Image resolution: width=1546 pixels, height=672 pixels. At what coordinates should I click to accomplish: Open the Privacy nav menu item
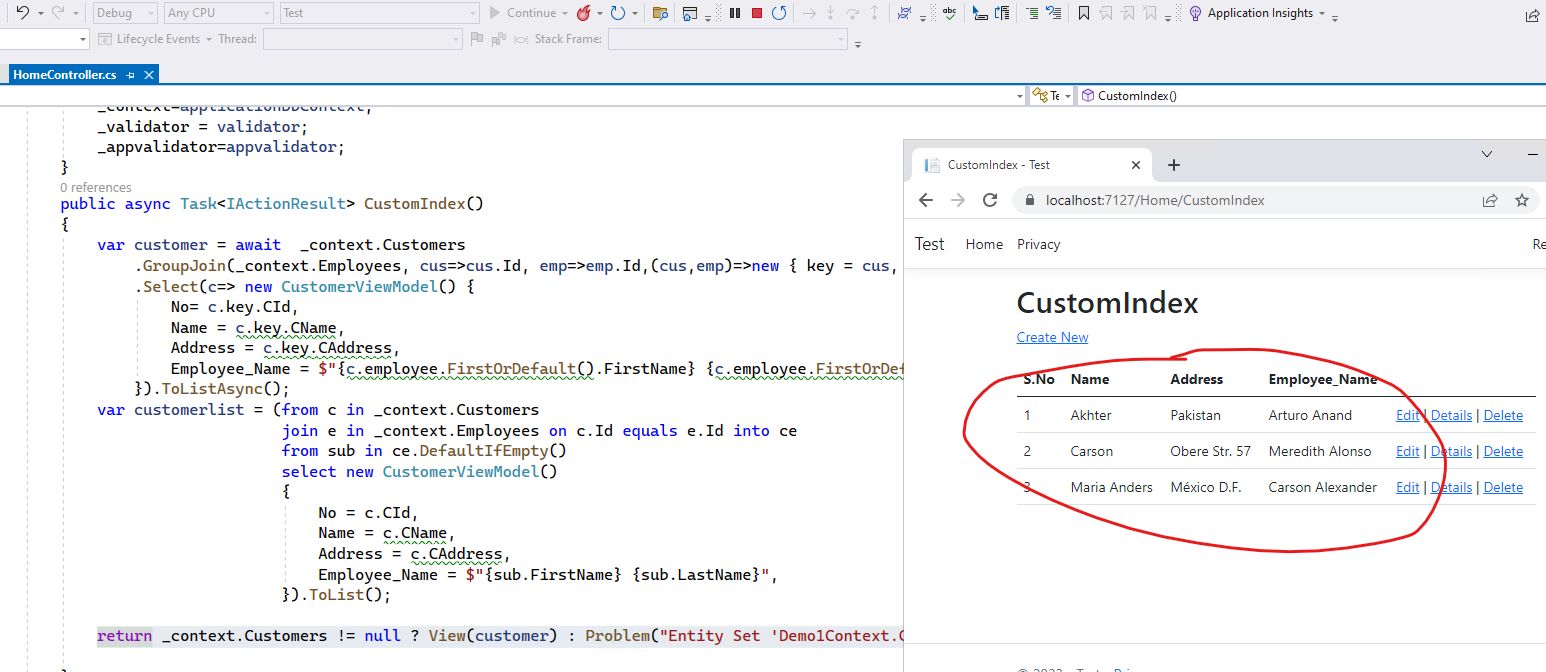[x=1038, y=244]
